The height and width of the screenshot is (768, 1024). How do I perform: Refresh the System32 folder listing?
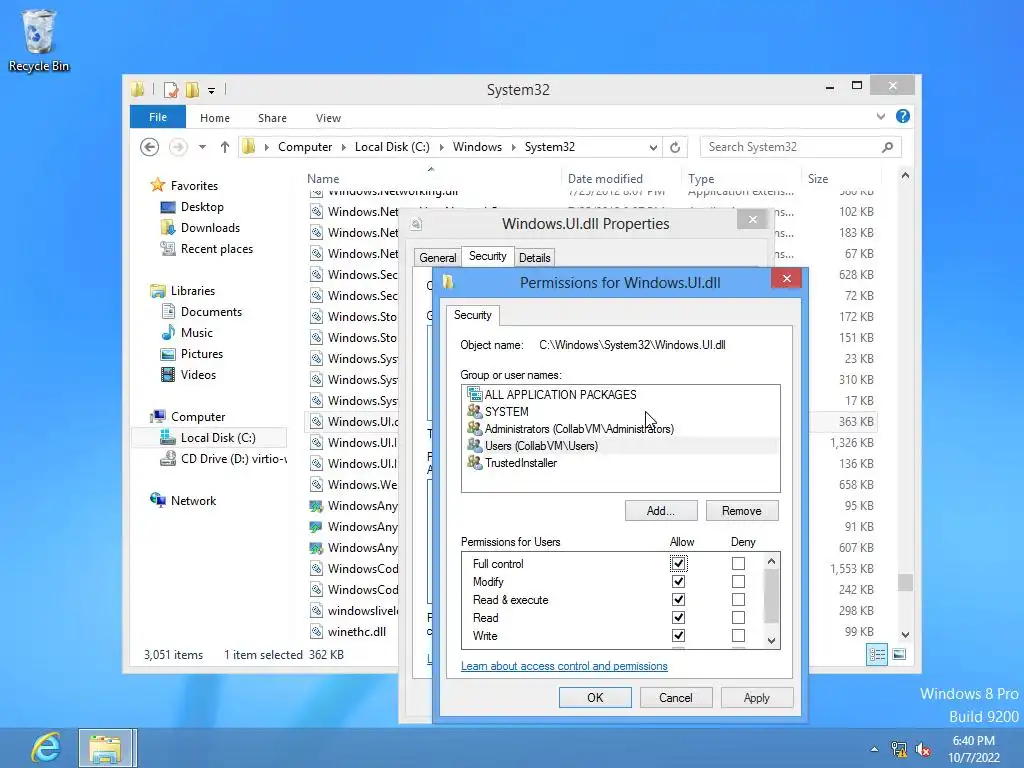(675, 147)
